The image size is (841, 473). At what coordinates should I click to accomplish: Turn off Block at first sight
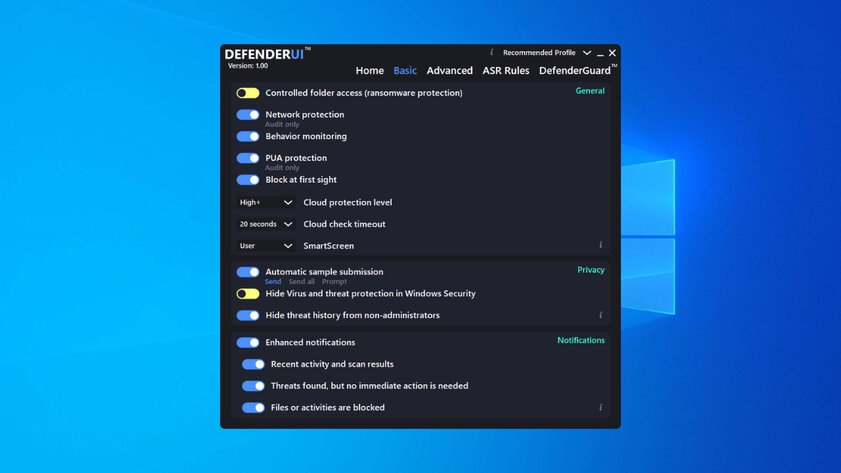[x=248, y=180]
